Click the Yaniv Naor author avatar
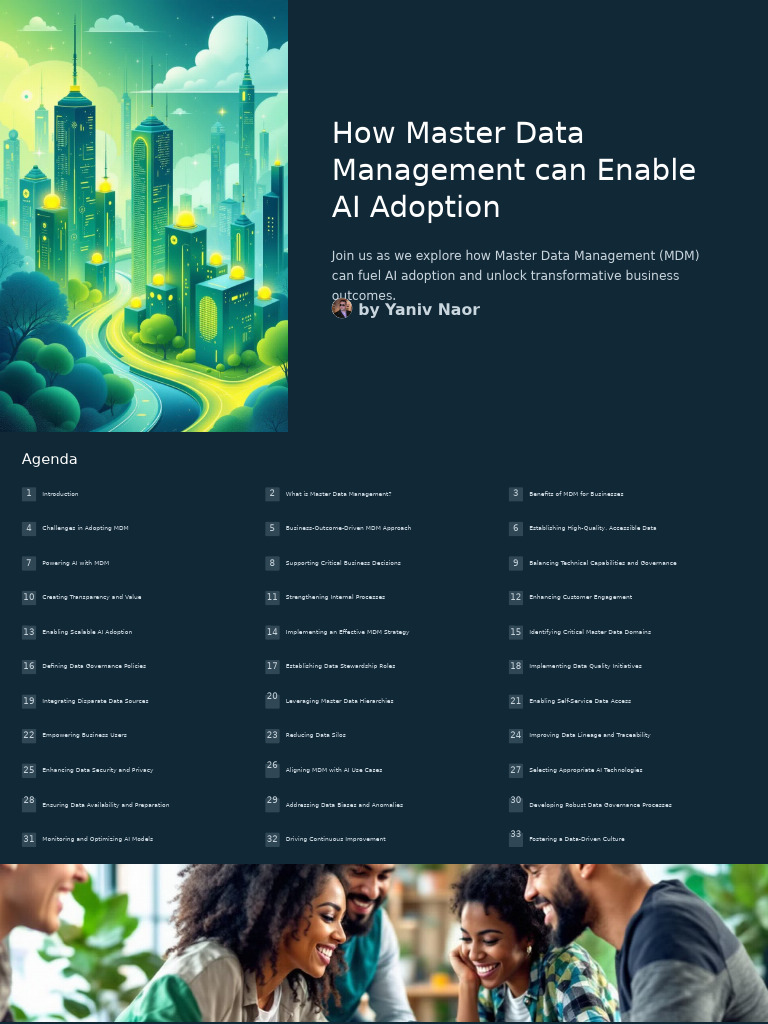The image size is (768, 1024). 342,309
